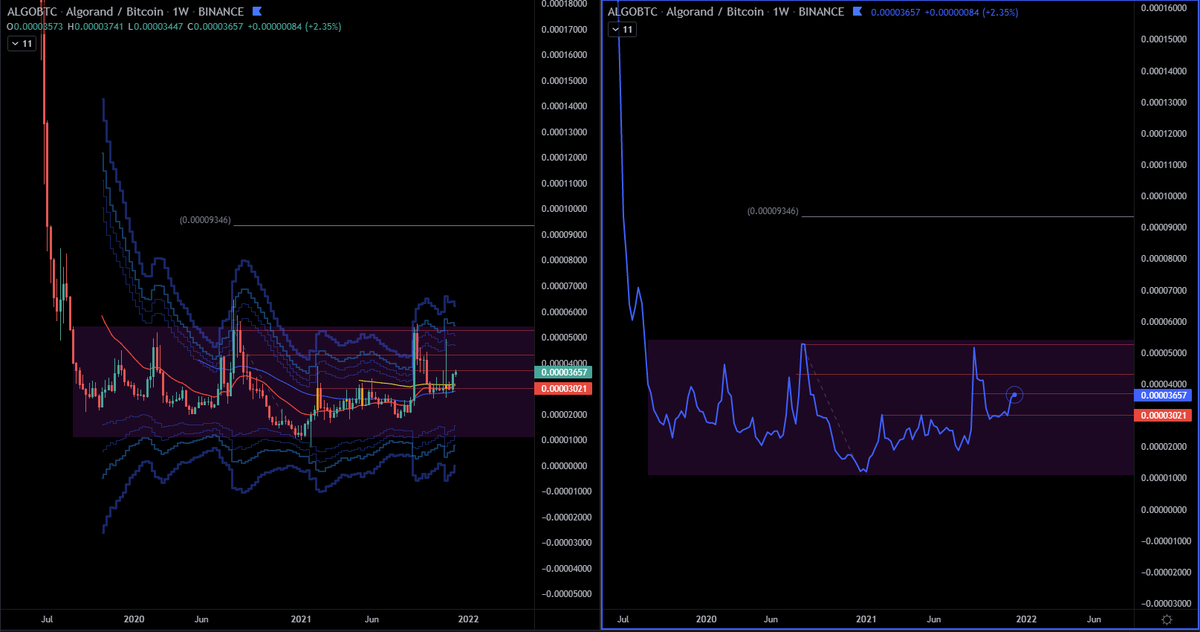Viewport: 1200px width, 632px height.
Task: Click the 0.00000000 price level on right axis
Action: (1165, 509)
